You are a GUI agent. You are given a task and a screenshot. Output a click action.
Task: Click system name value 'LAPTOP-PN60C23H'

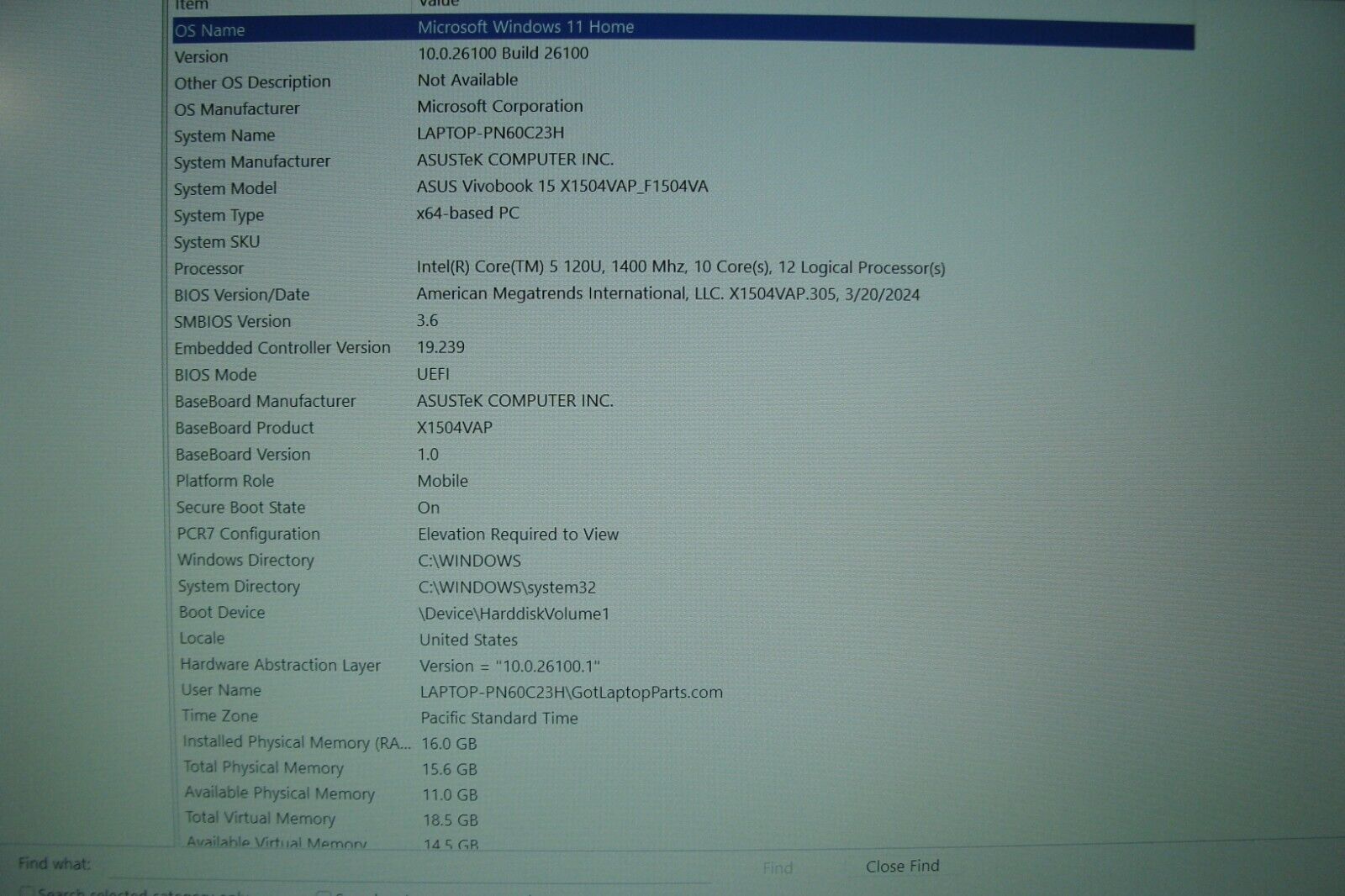click(490, 133)
